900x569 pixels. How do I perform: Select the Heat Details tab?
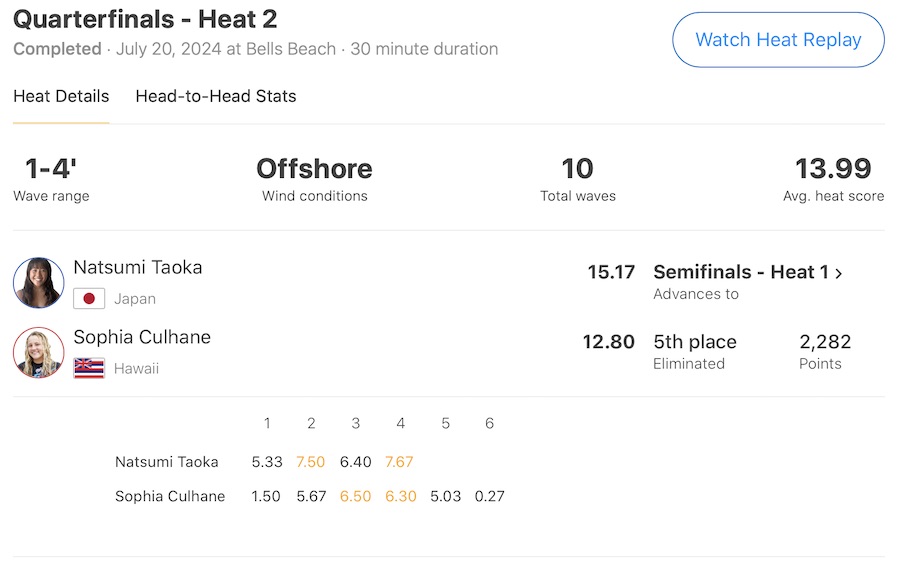coord(61,97)
